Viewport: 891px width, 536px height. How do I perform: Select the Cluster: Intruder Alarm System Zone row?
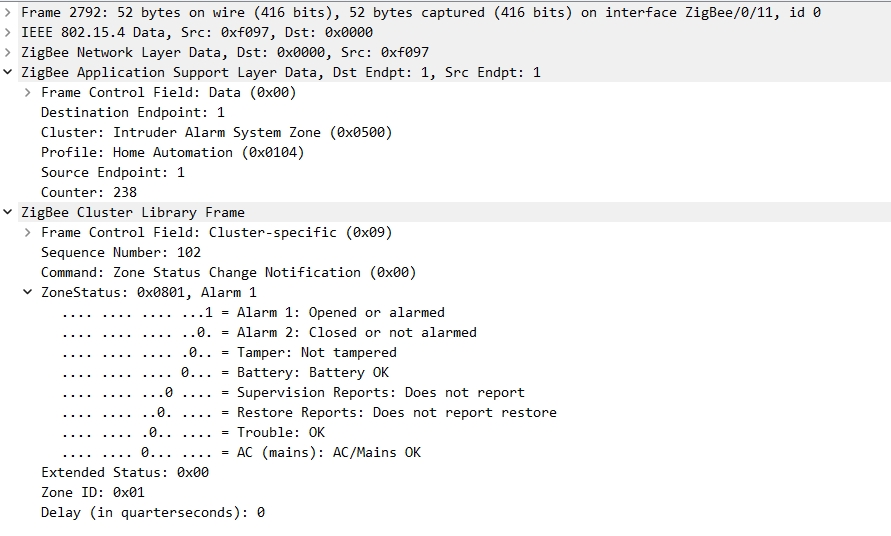[x=216, y=133]
